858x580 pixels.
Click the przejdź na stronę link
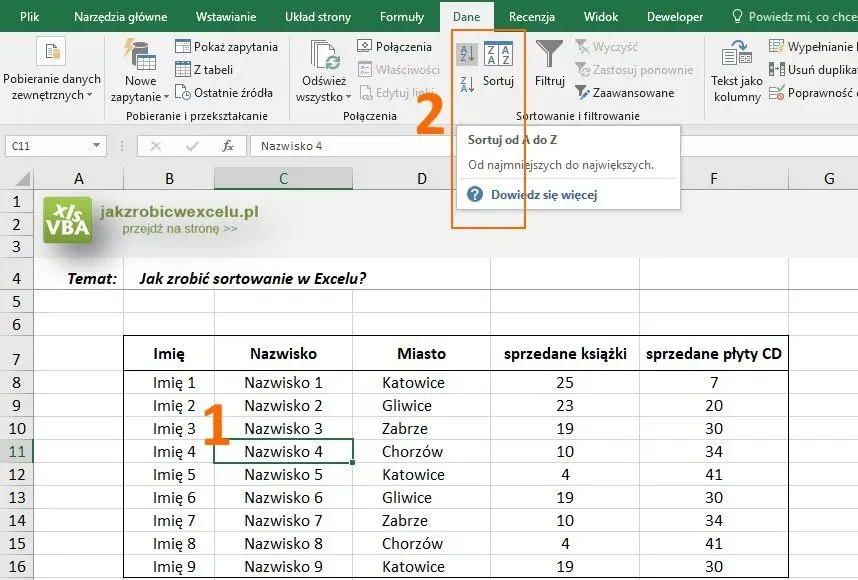coord(179,229)
